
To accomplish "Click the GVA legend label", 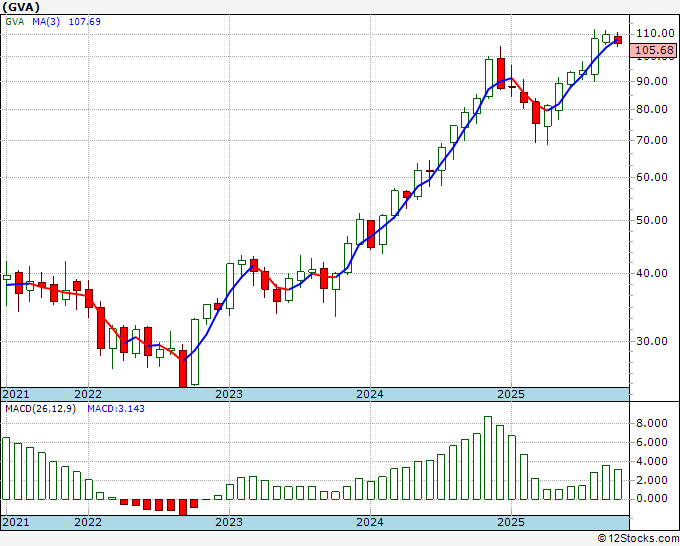I will pos(15,21).
